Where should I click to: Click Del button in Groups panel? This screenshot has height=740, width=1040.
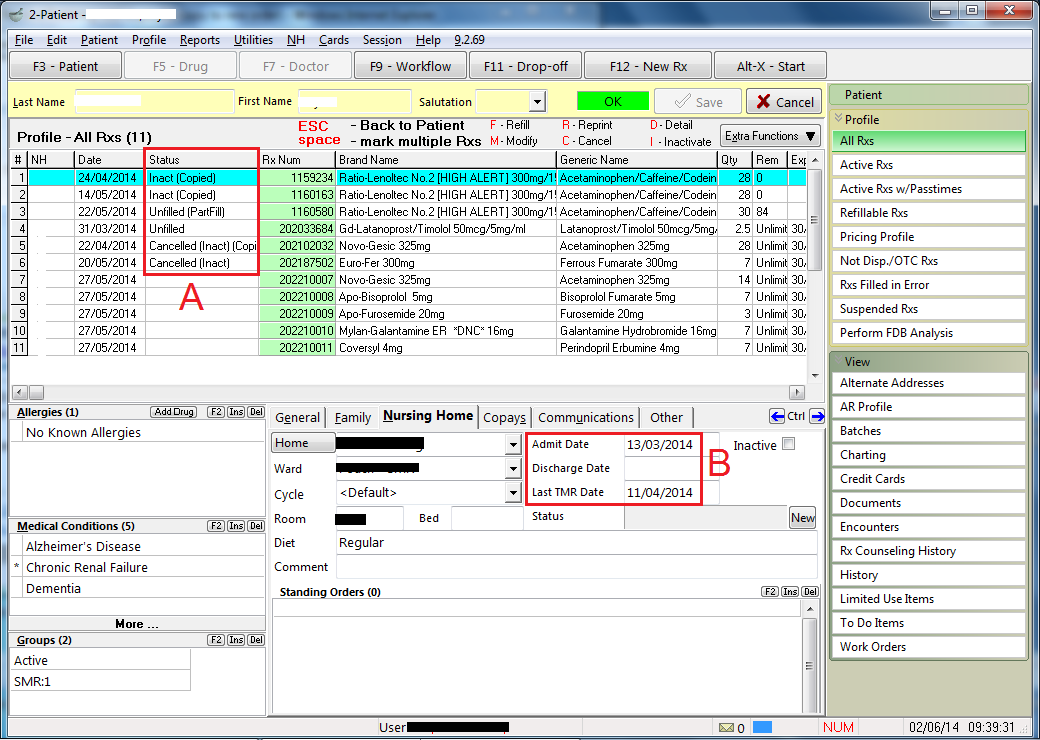click(x=255, y=640)
